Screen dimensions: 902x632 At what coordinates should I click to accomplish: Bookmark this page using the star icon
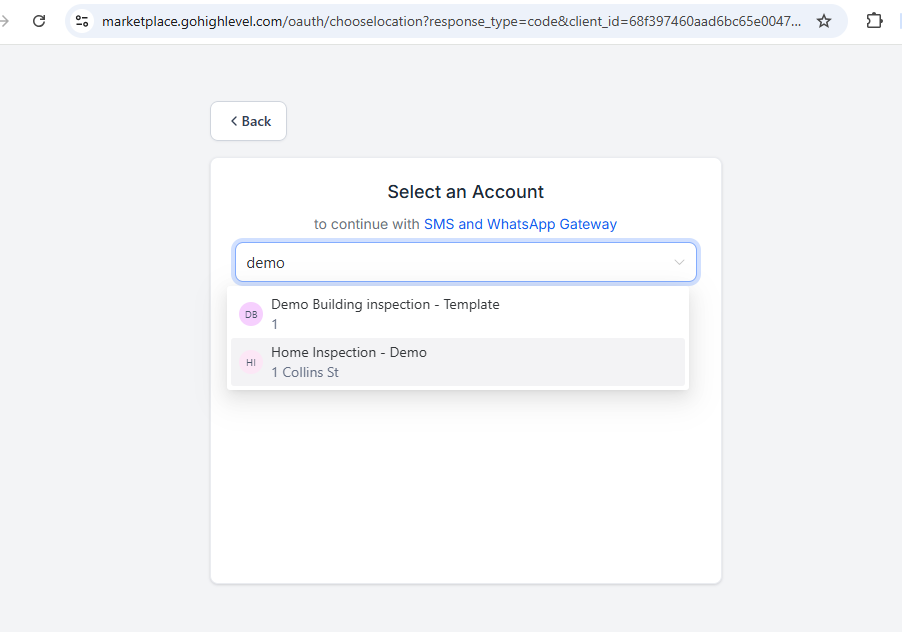tap(822, 20)
